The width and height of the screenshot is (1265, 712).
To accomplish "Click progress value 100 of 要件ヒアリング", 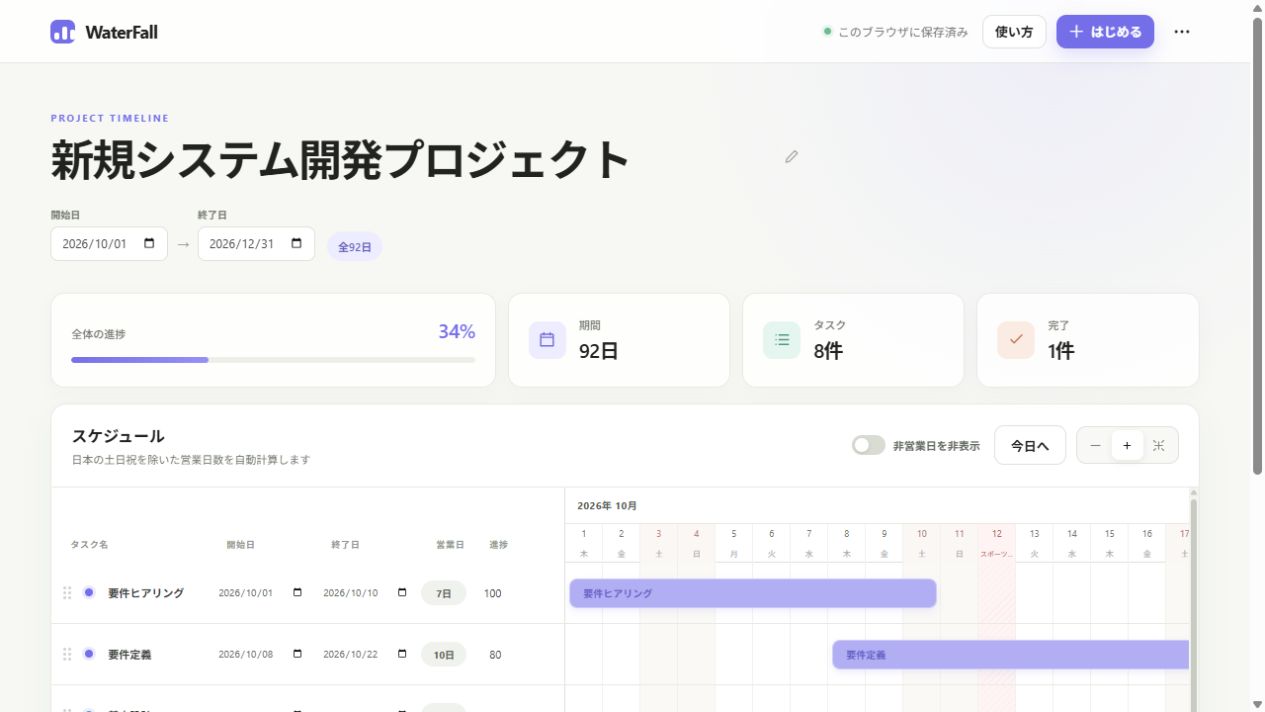I will point(493,593).
